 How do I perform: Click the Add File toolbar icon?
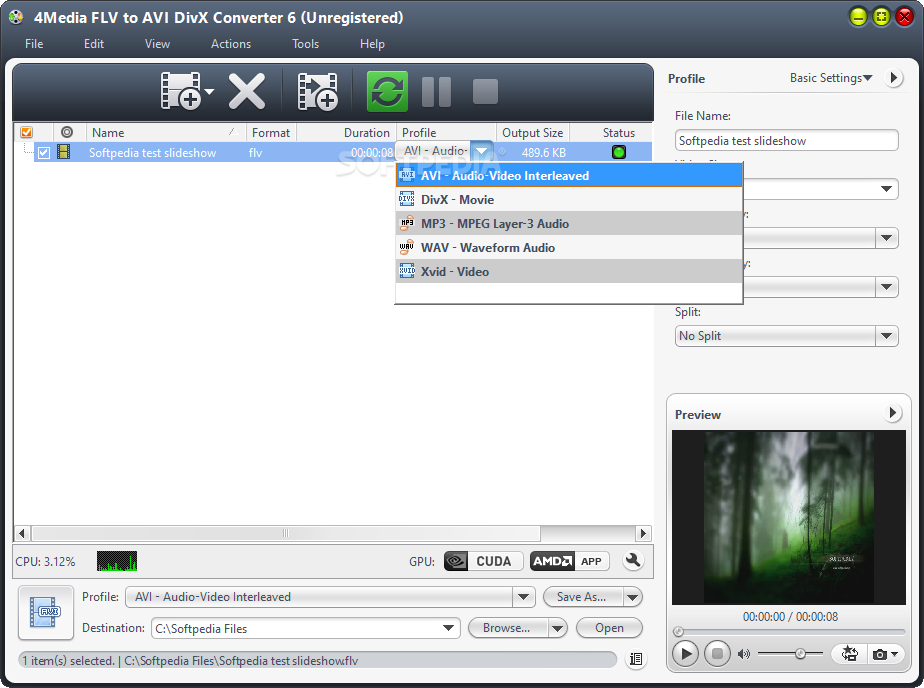(x=180, y=91)
